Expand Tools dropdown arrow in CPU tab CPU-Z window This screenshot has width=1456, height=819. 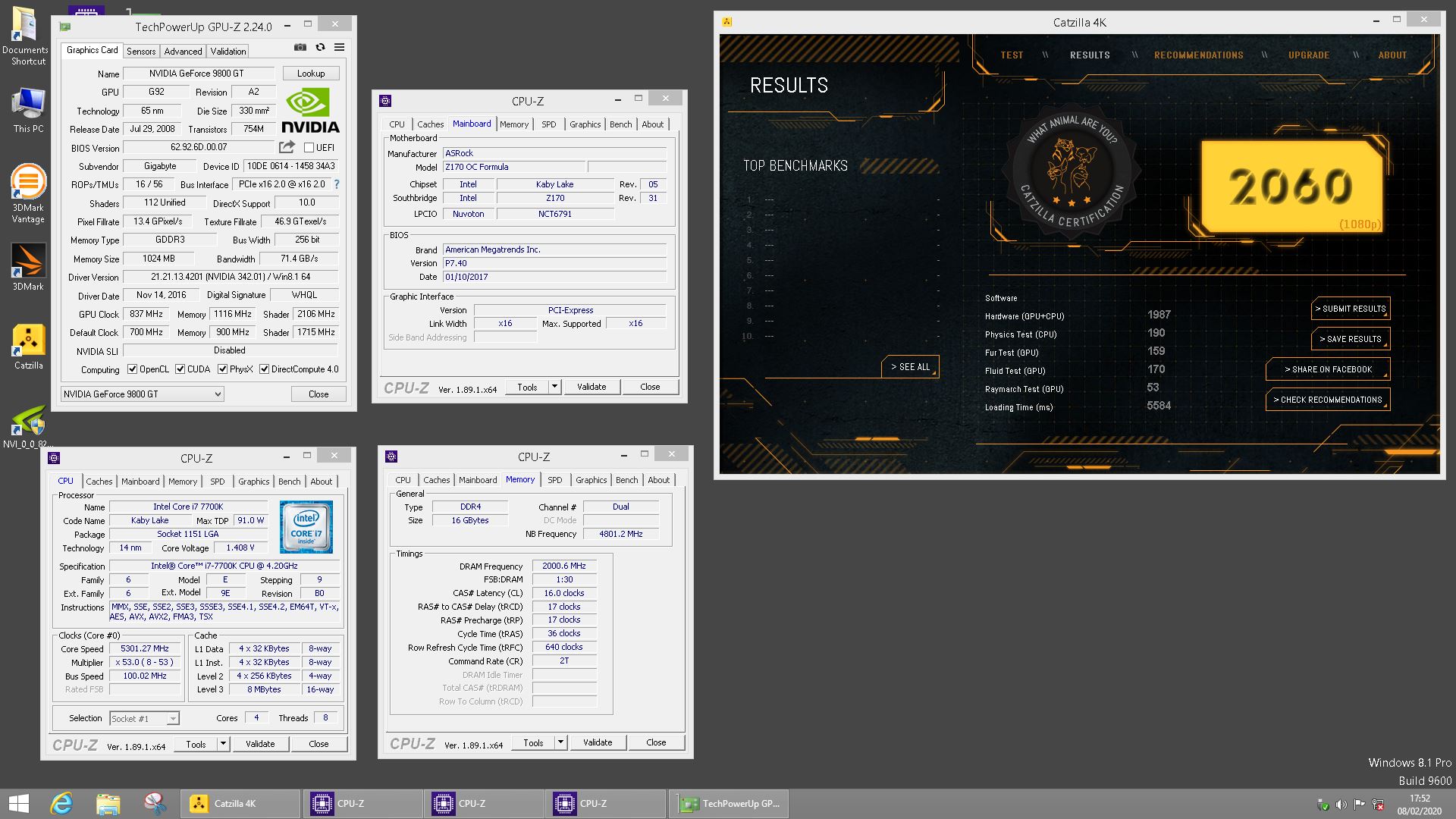point(223,744)
